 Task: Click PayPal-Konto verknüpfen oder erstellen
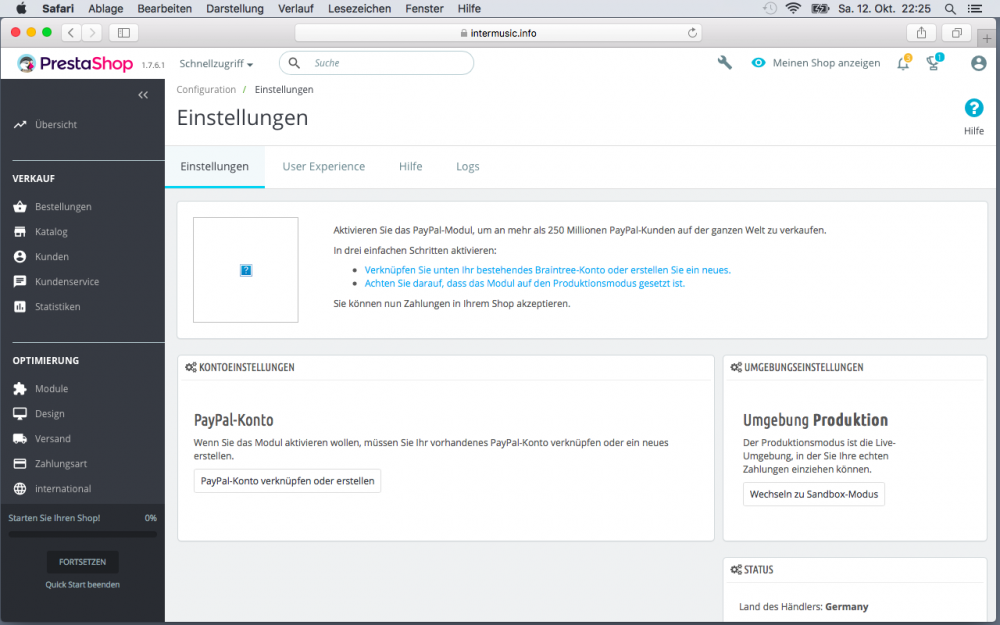(x=287, y=480)
